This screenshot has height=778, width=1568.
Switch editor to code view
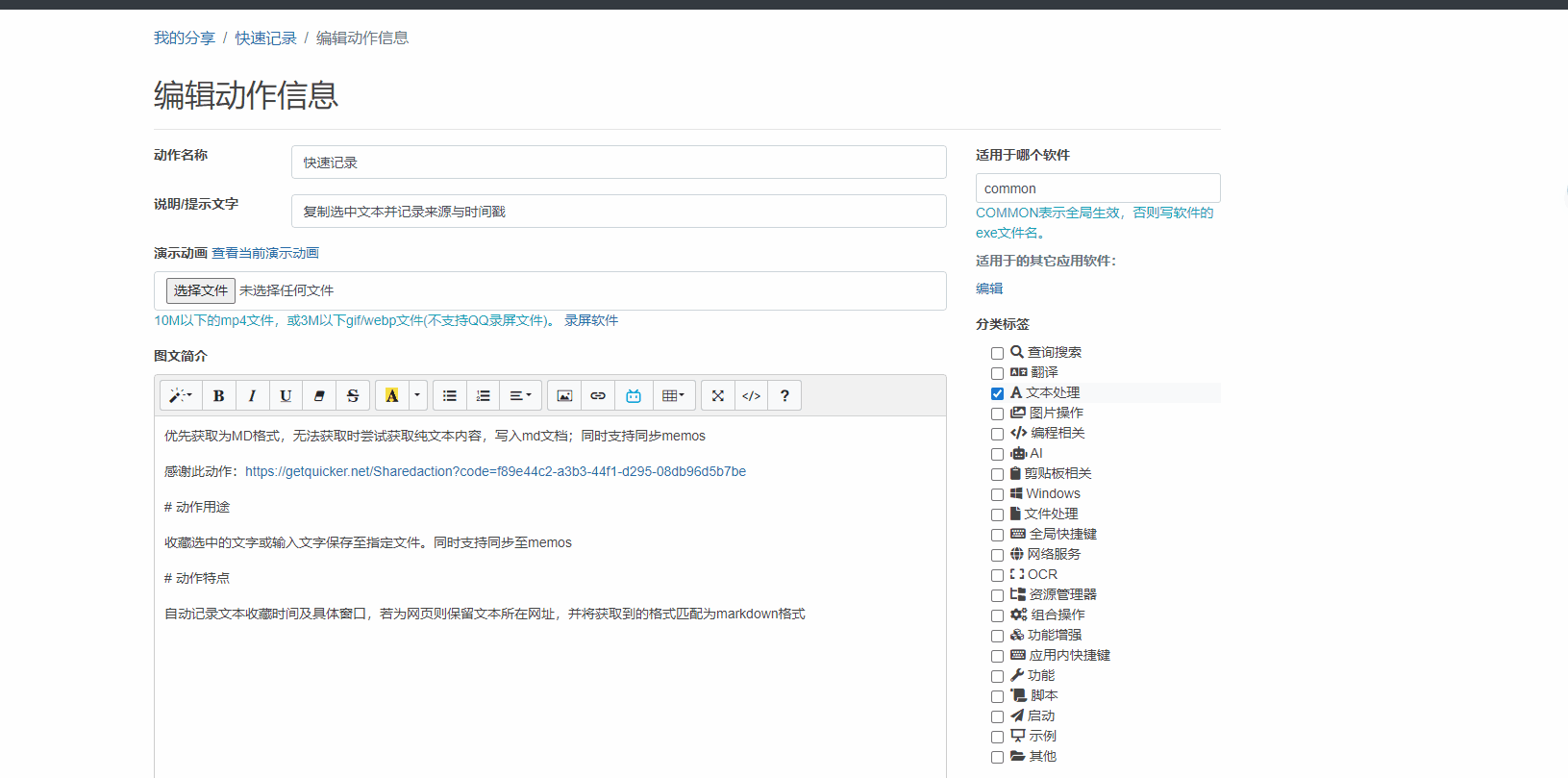[x=751, y=395]
